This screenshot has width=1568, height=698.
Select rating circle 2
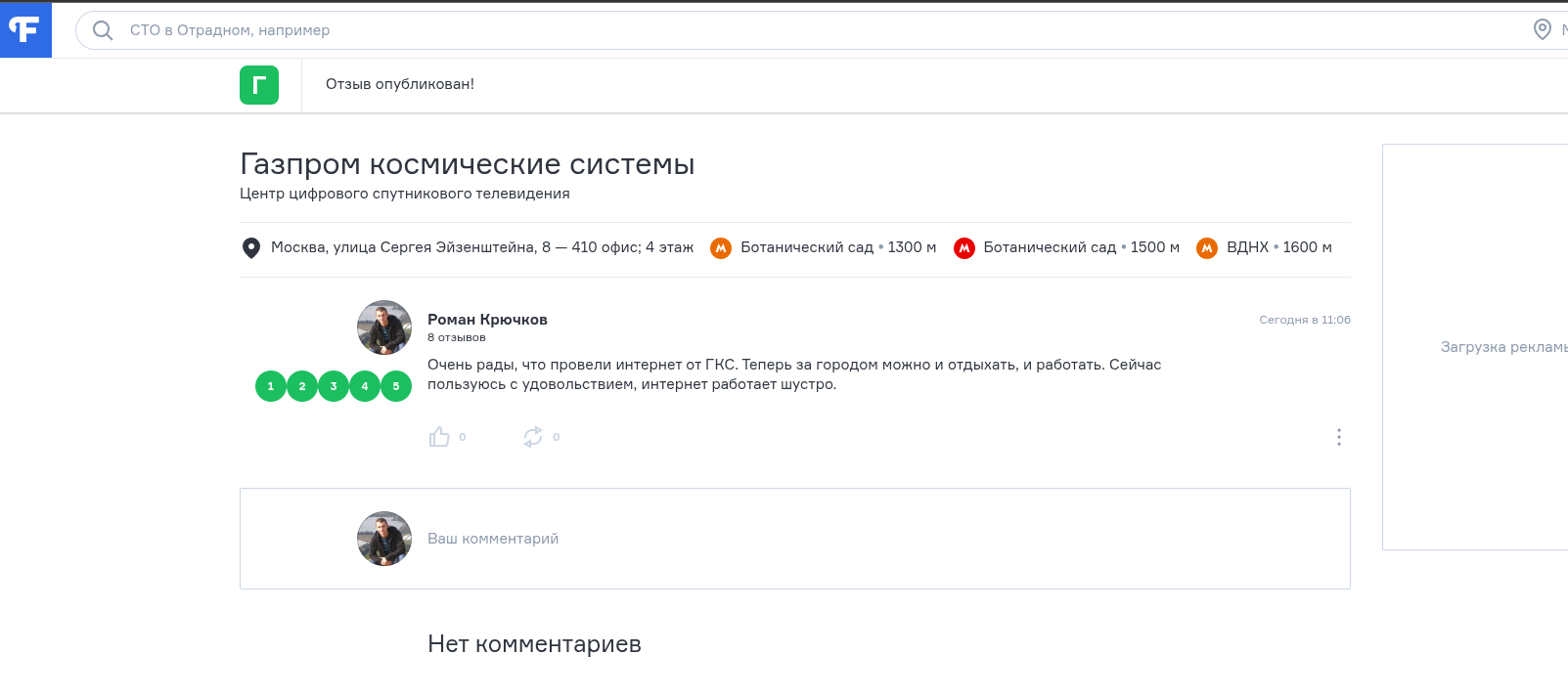click(302, 386)
